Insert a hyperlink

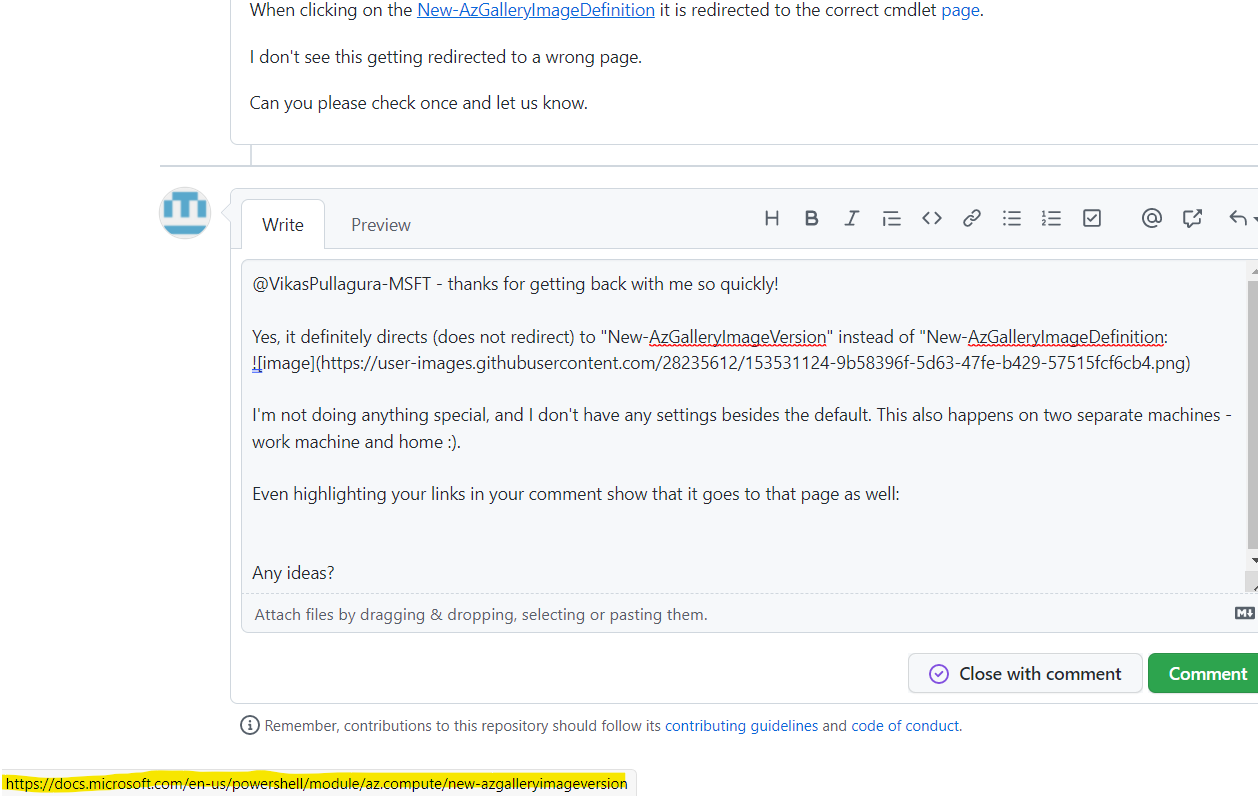pyautogui.click(x=971, y=218)
